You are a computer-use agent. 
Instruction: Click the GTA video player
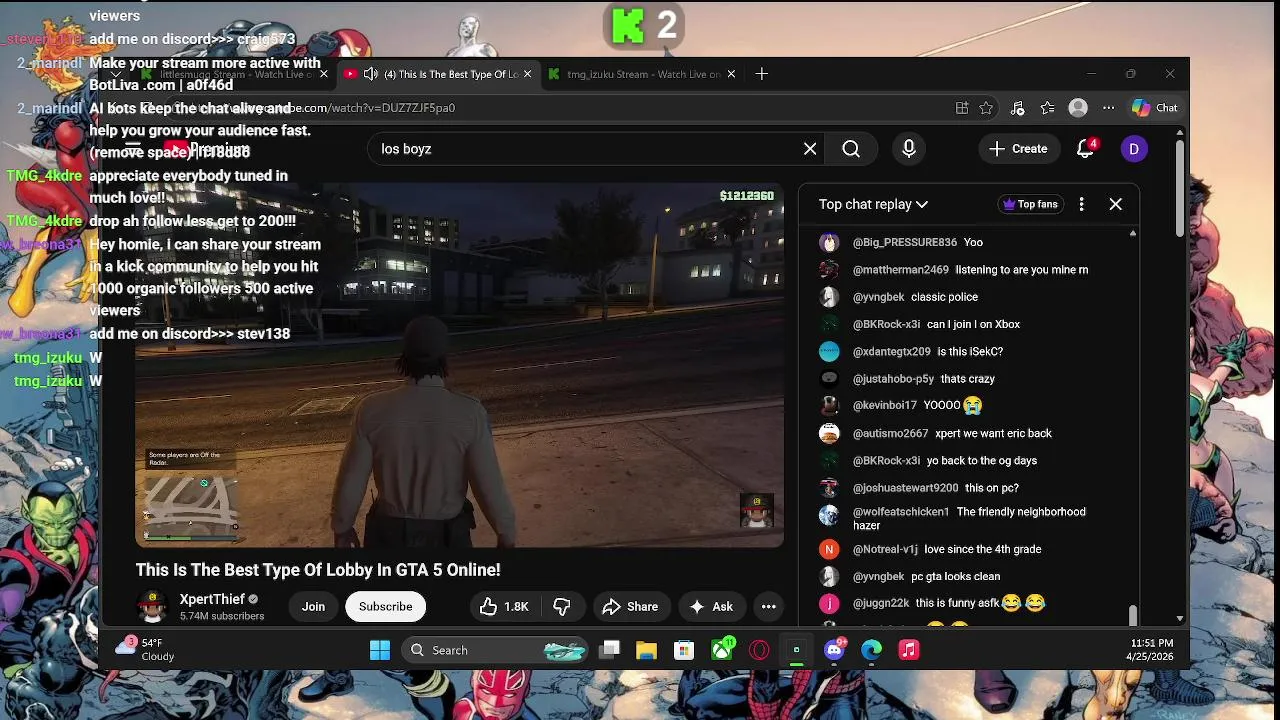tap(460, 365)
